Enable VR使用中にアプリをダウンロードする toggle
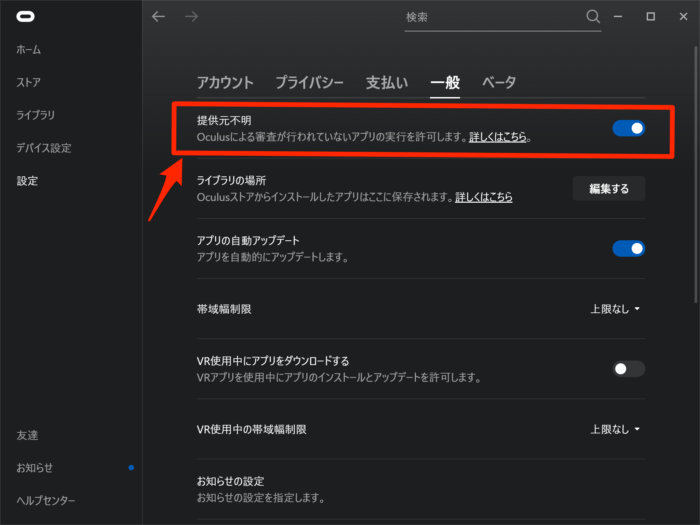 click(629, 369)
